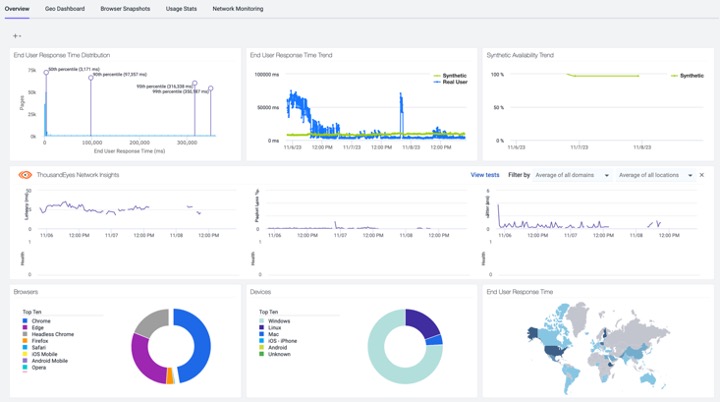Viewport: 720px width, 402px height.
Task: Click the Filter by label
Action: coord(519,175)
